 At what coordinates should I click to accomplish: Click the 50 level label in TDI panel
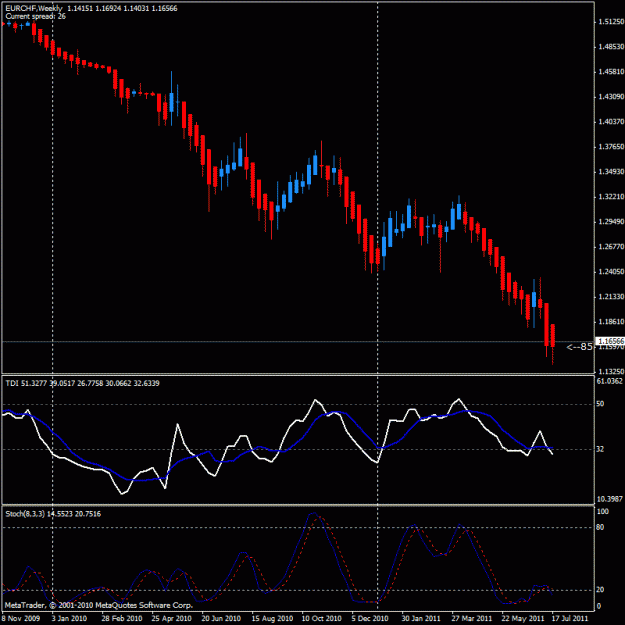click(600, 404)
